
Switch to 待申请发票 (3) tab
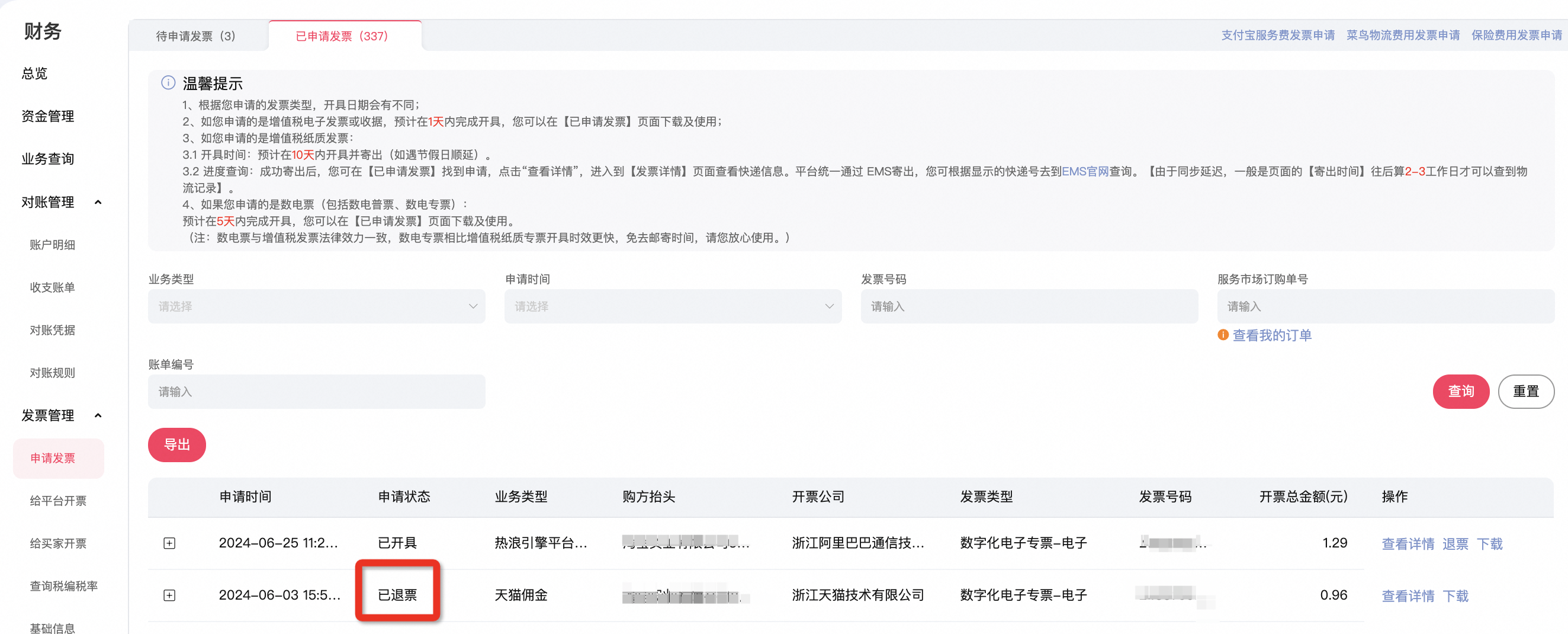click(x=196, y=36)
